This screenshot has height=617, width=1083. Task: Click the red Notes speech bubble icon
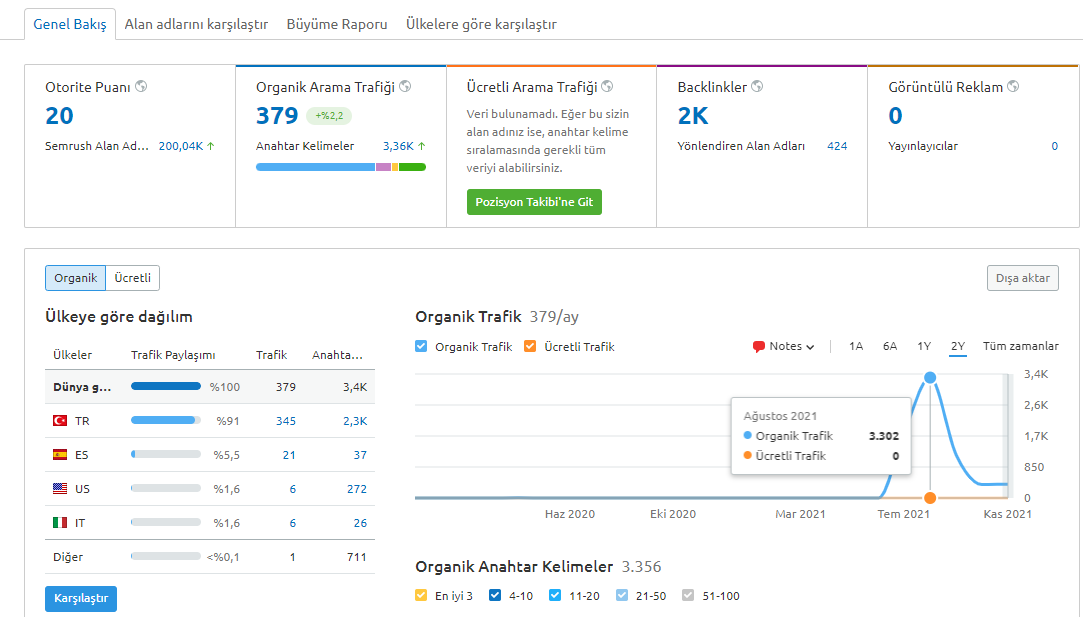[x=758, y=347]
